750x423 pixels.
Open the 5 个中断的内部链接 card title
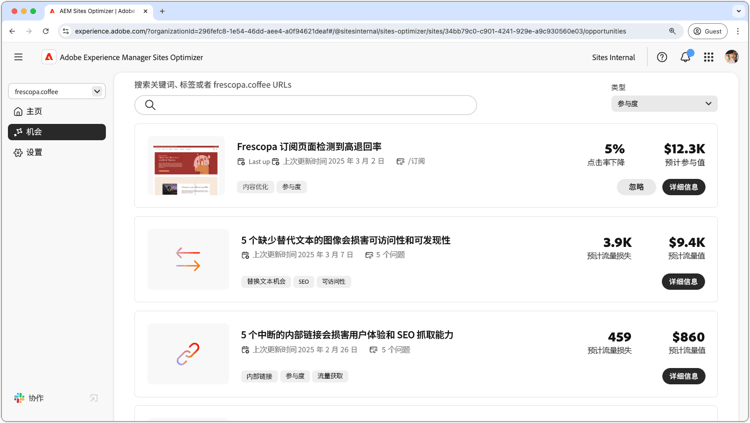(347, 335)
